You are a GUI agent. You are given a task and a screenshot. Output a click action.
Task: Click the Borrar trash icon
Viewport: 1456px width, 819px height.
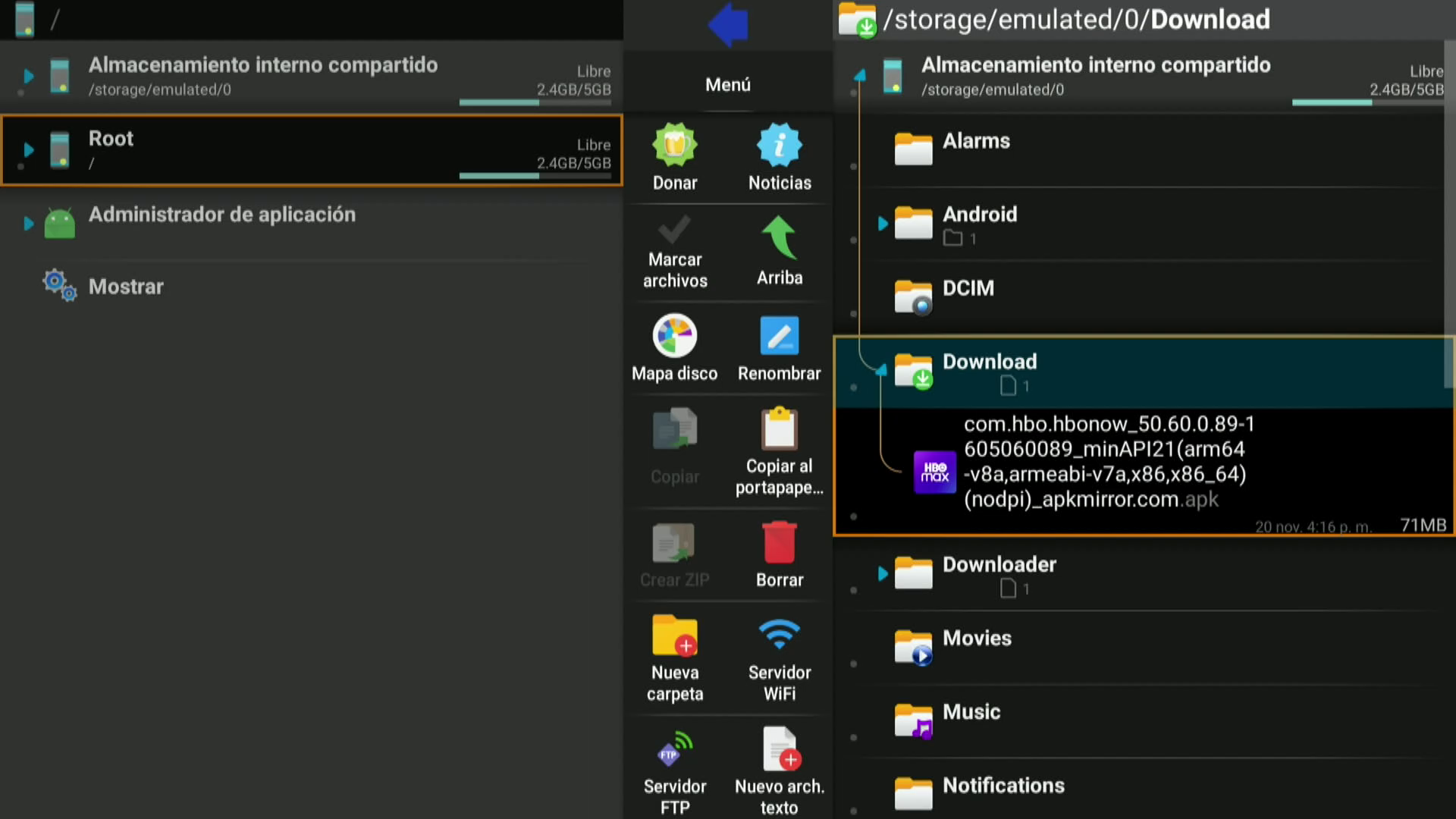pyautogui.click(x=779, y=543)
